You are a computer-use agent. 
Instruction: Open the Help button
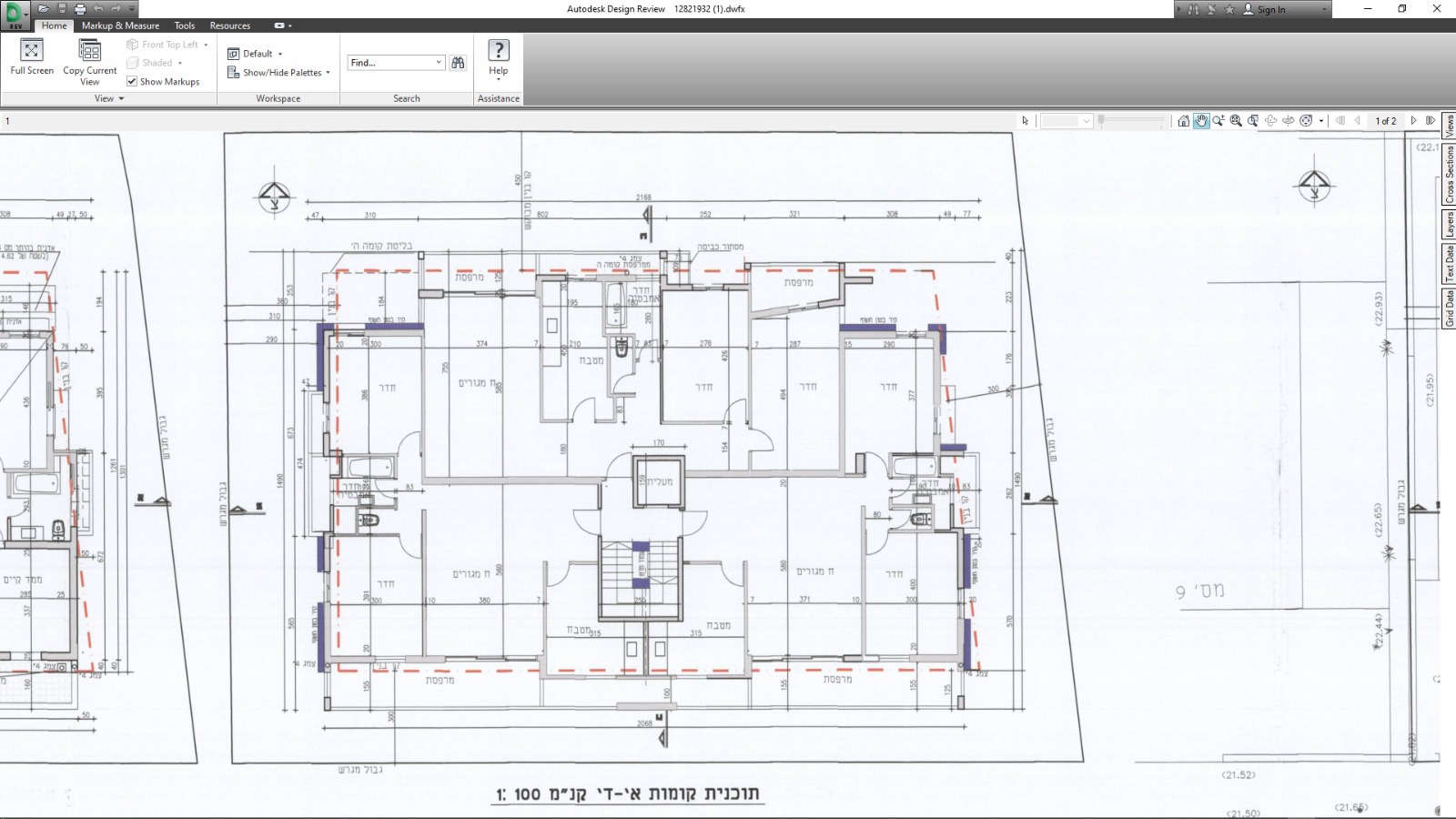coord(499,59)
